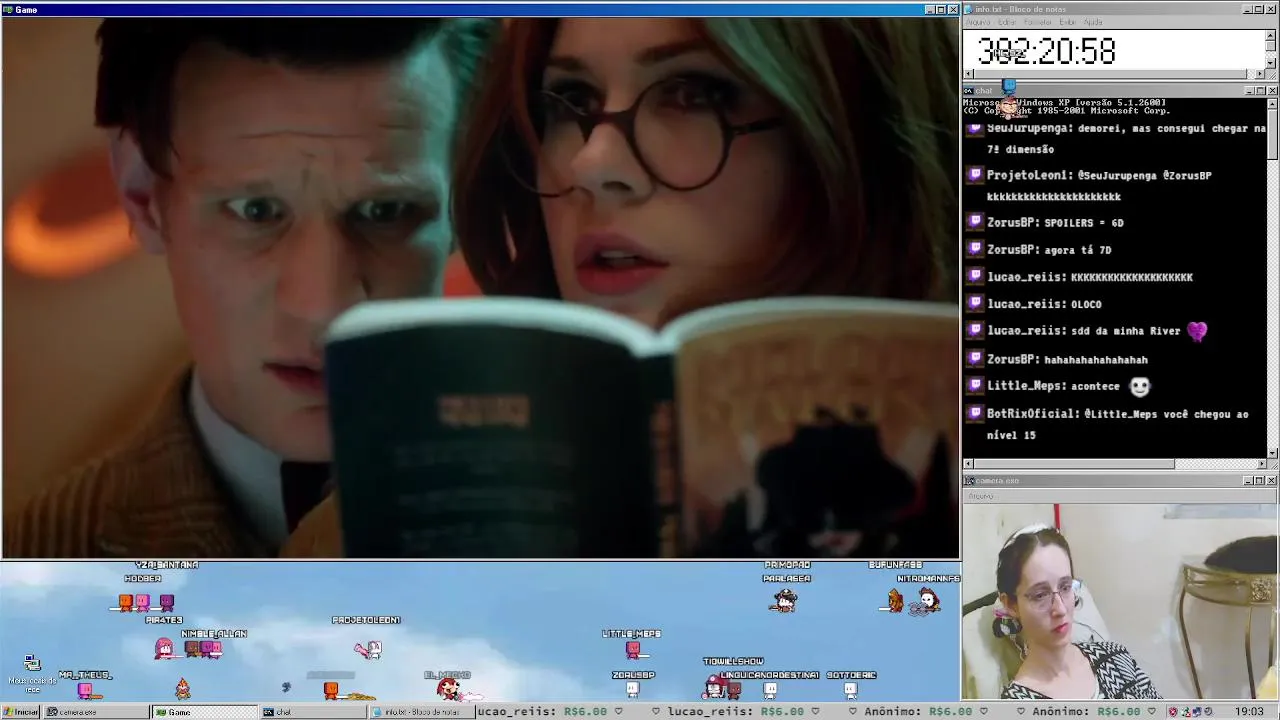Open Ajuda menu in Bloco de notas
This screenshot has height=720, width=1280.
pyautogui.click(x=1093, y=22)
